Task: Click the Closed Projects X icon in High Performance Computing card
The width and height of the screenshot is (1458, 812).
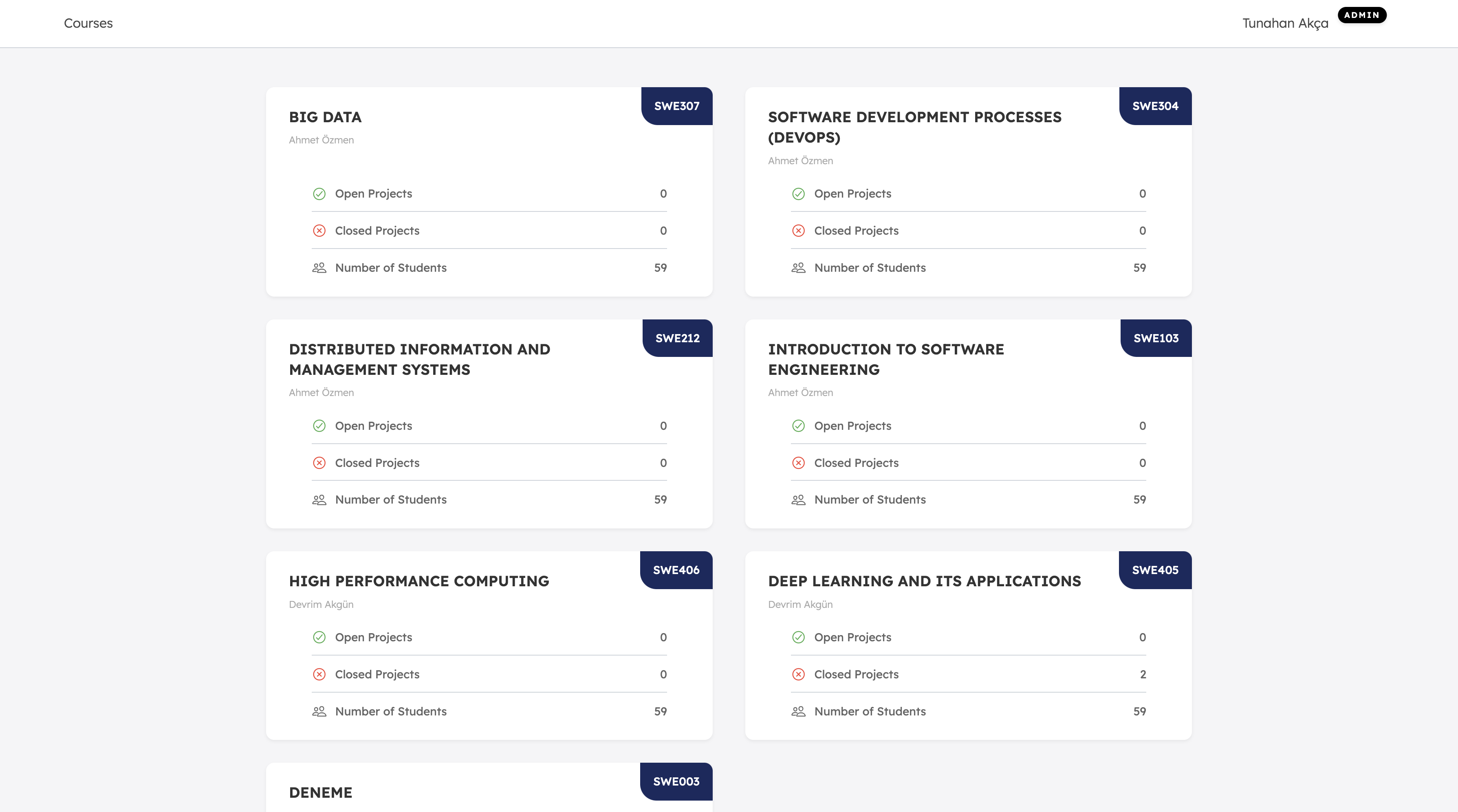Action: click(319, 675)
